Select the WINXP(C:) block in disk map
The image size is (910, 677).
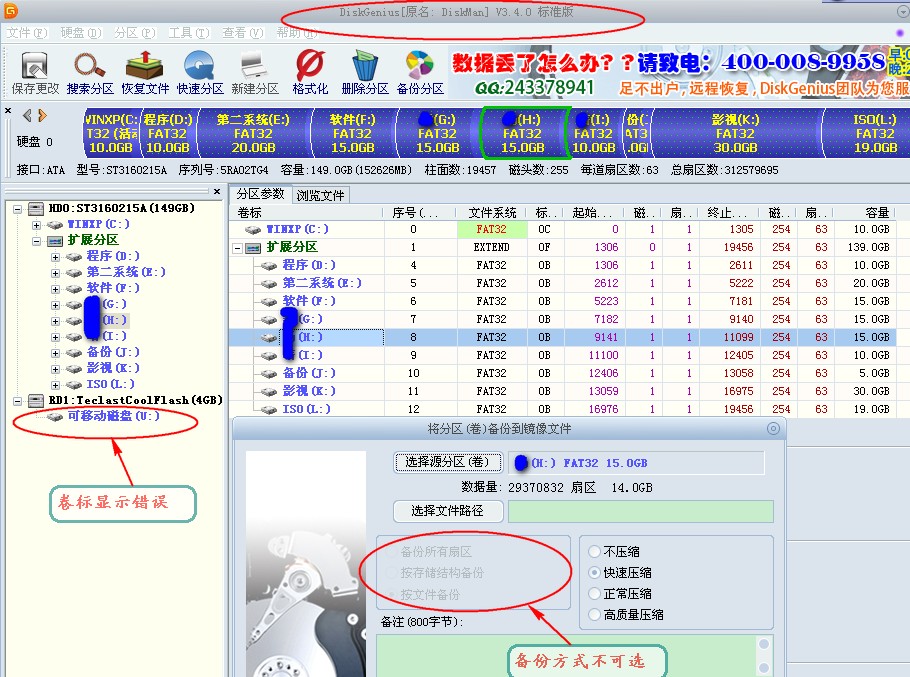tap(110, 133)
